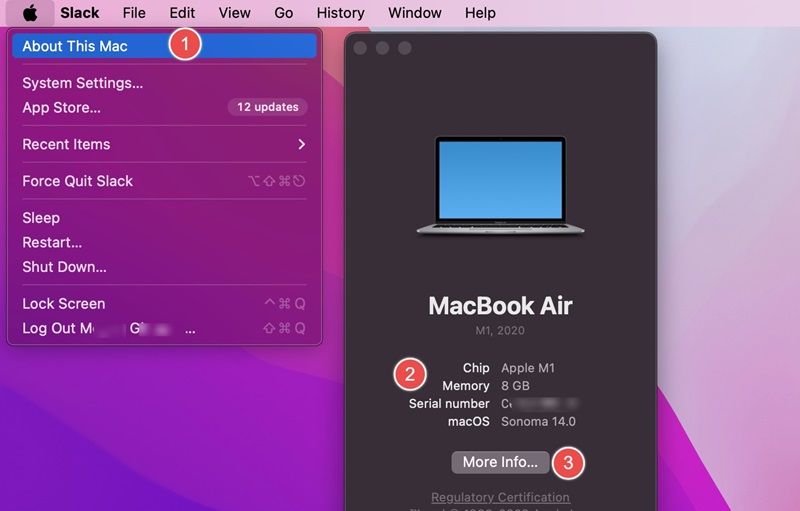Choose App Store menu entry
800x511 pixels.
[x=164, y=108]
